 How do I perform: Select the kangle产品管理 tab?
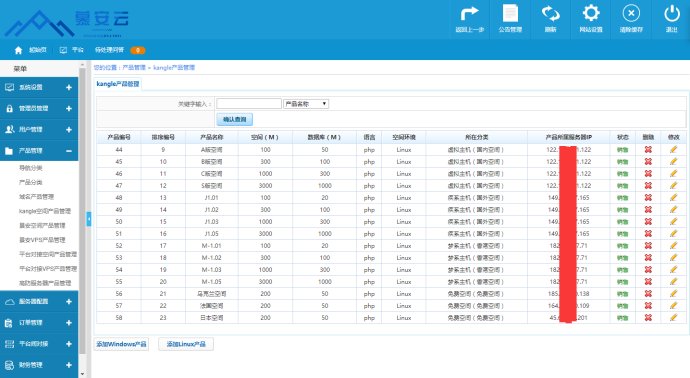117,84
